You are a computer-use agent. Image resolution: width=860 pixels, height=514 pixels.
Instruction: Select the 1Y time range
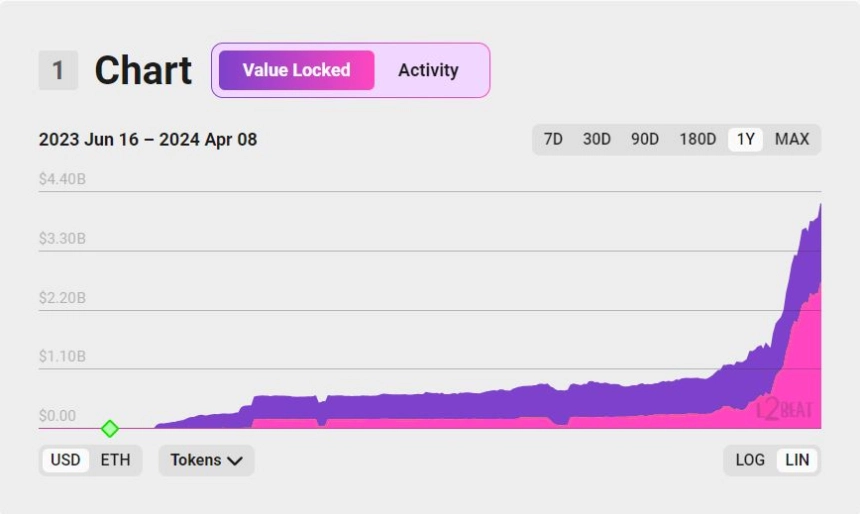coord(746,139)
